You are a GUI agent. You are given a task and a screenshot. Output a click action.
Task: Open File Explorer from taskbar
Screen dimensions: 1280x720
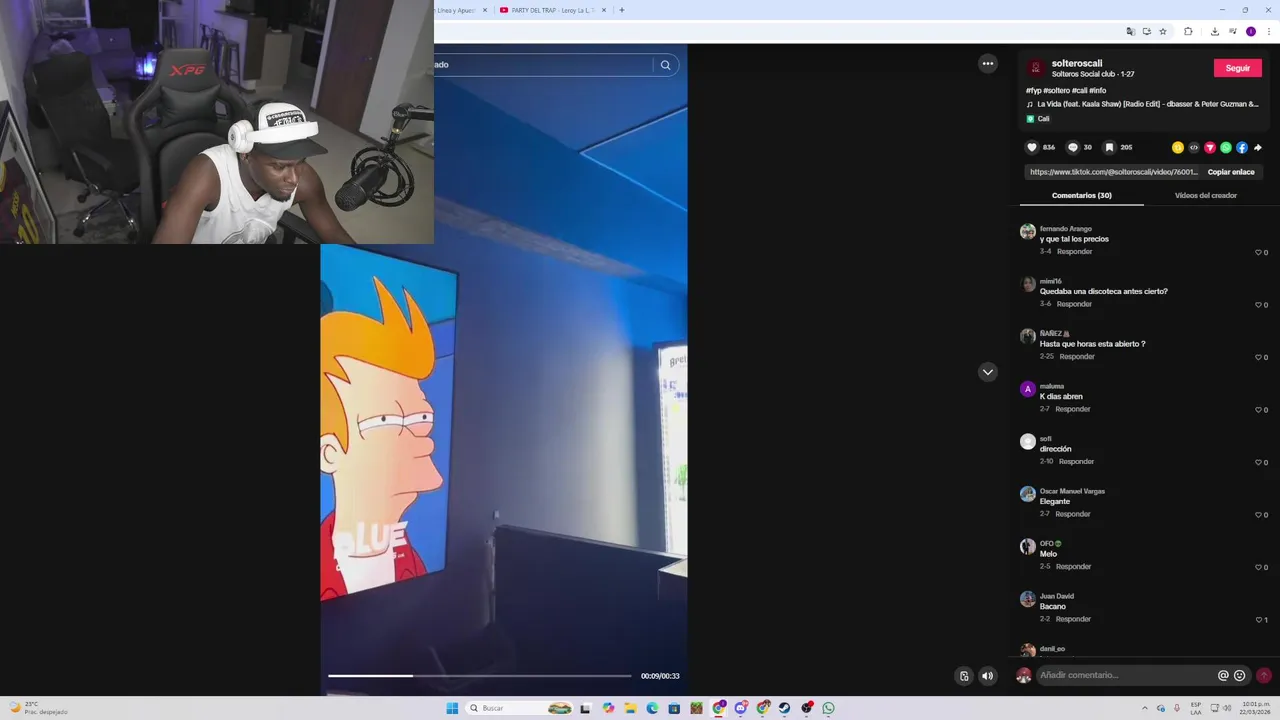point(630,708)
